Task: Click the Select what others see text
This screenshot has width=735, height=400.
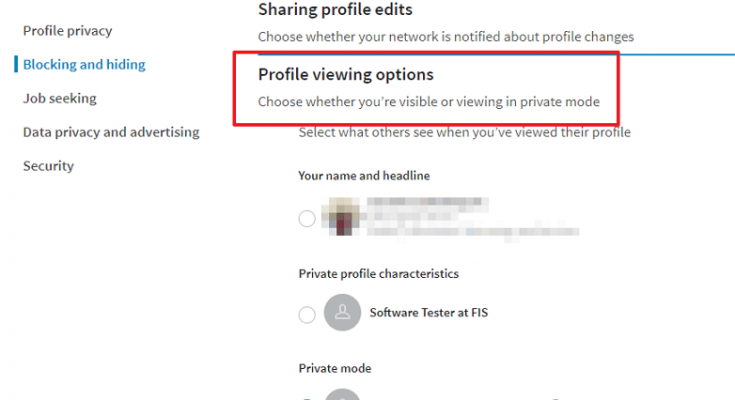Action: (x=465, y=132)
